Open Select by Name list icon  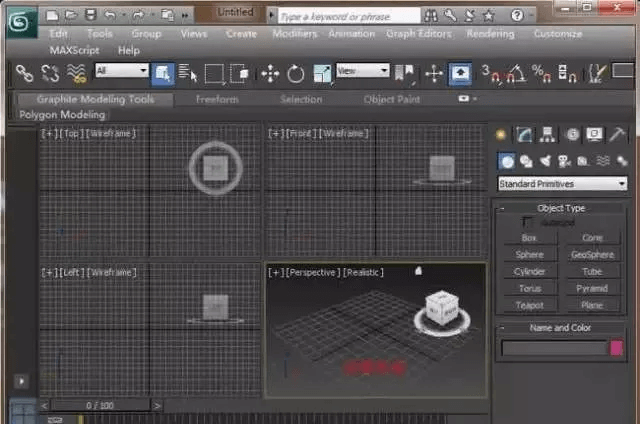tap(188, 73)
